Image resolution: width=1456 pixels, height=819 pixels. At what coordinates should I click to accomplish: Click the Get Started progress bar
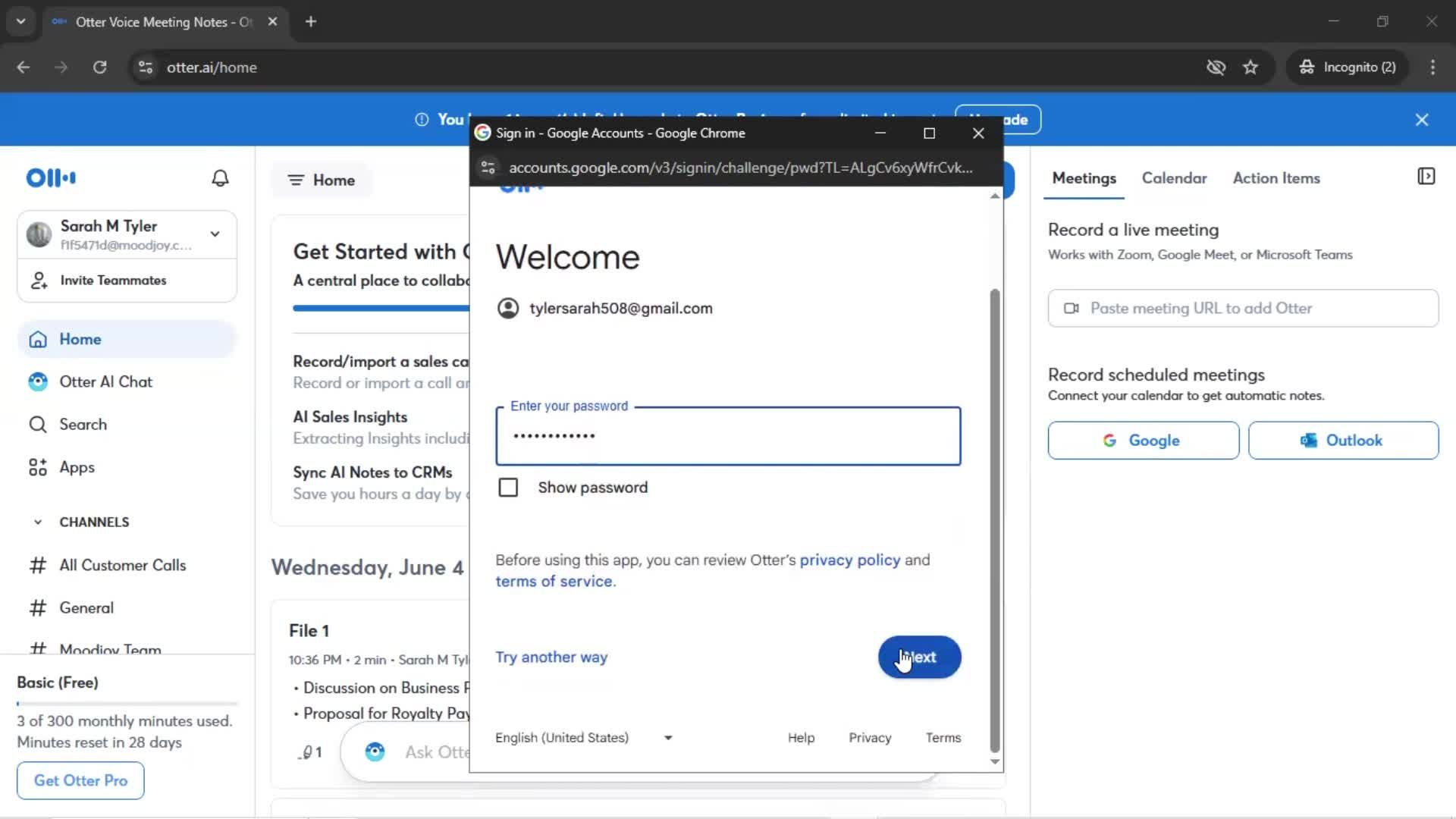[x=381, y=309]
